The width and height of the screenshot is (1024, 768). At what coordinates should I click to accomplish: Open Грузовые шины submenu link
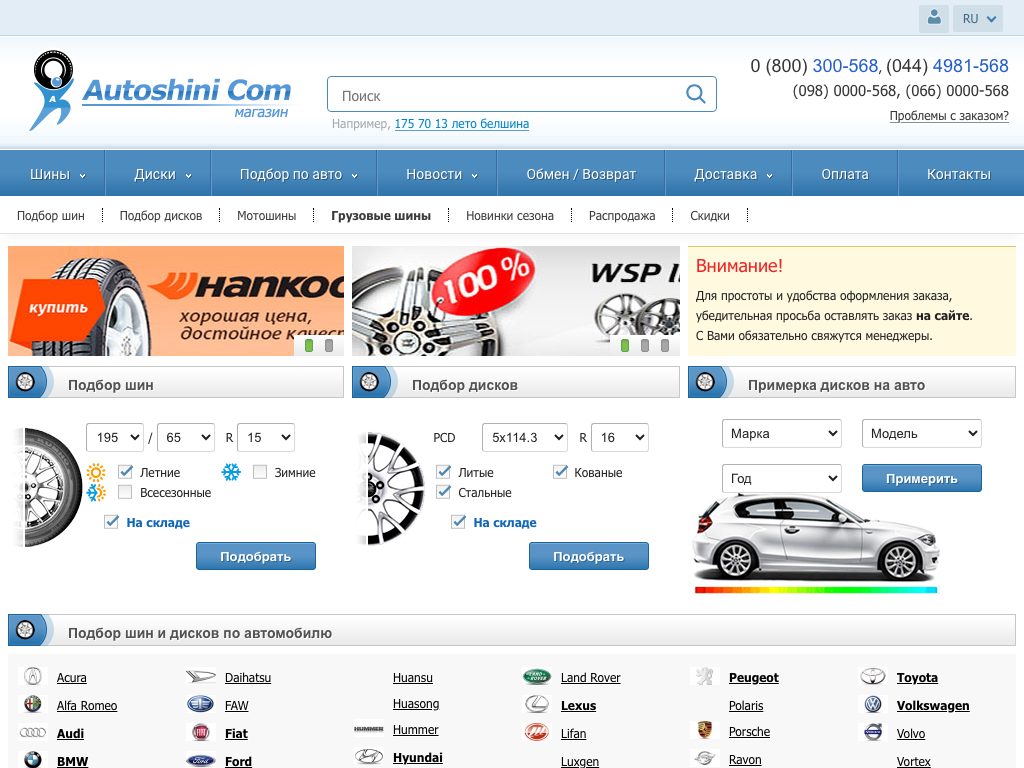pyautogui.click(x=381, y=216)
